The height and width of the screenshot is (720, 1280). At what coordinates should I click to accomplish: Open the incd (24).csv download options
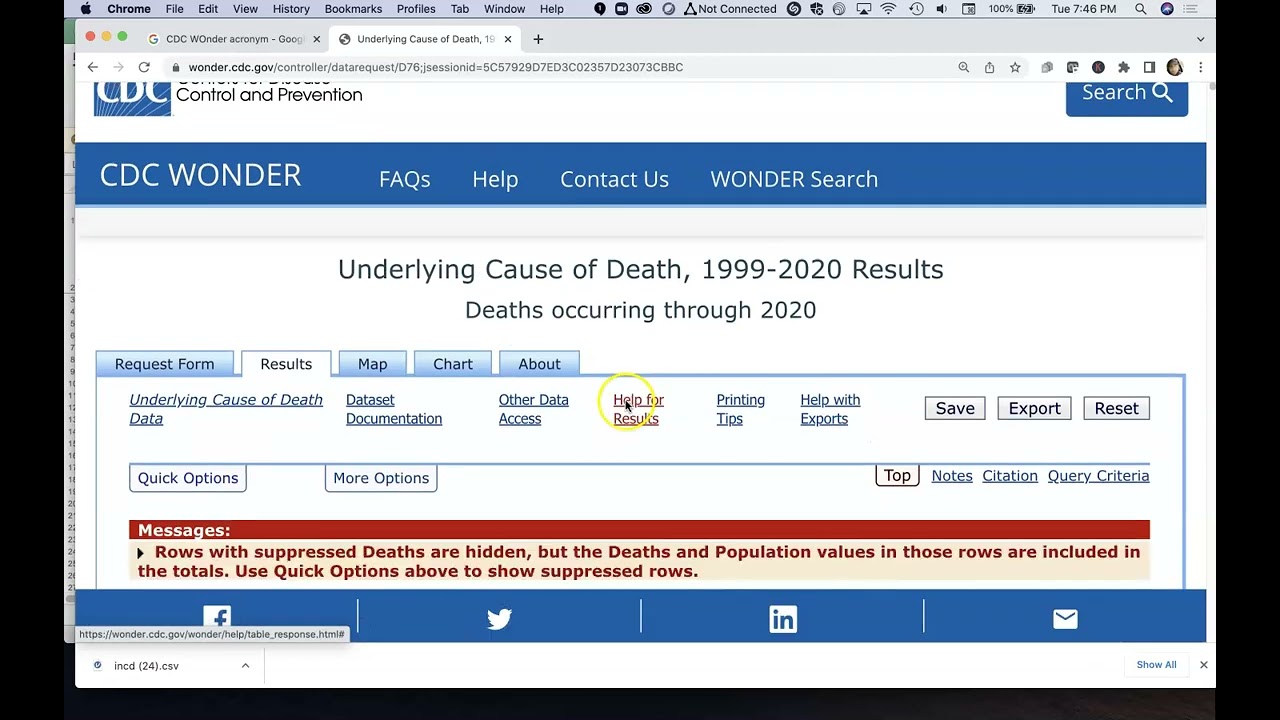point(245,665)
